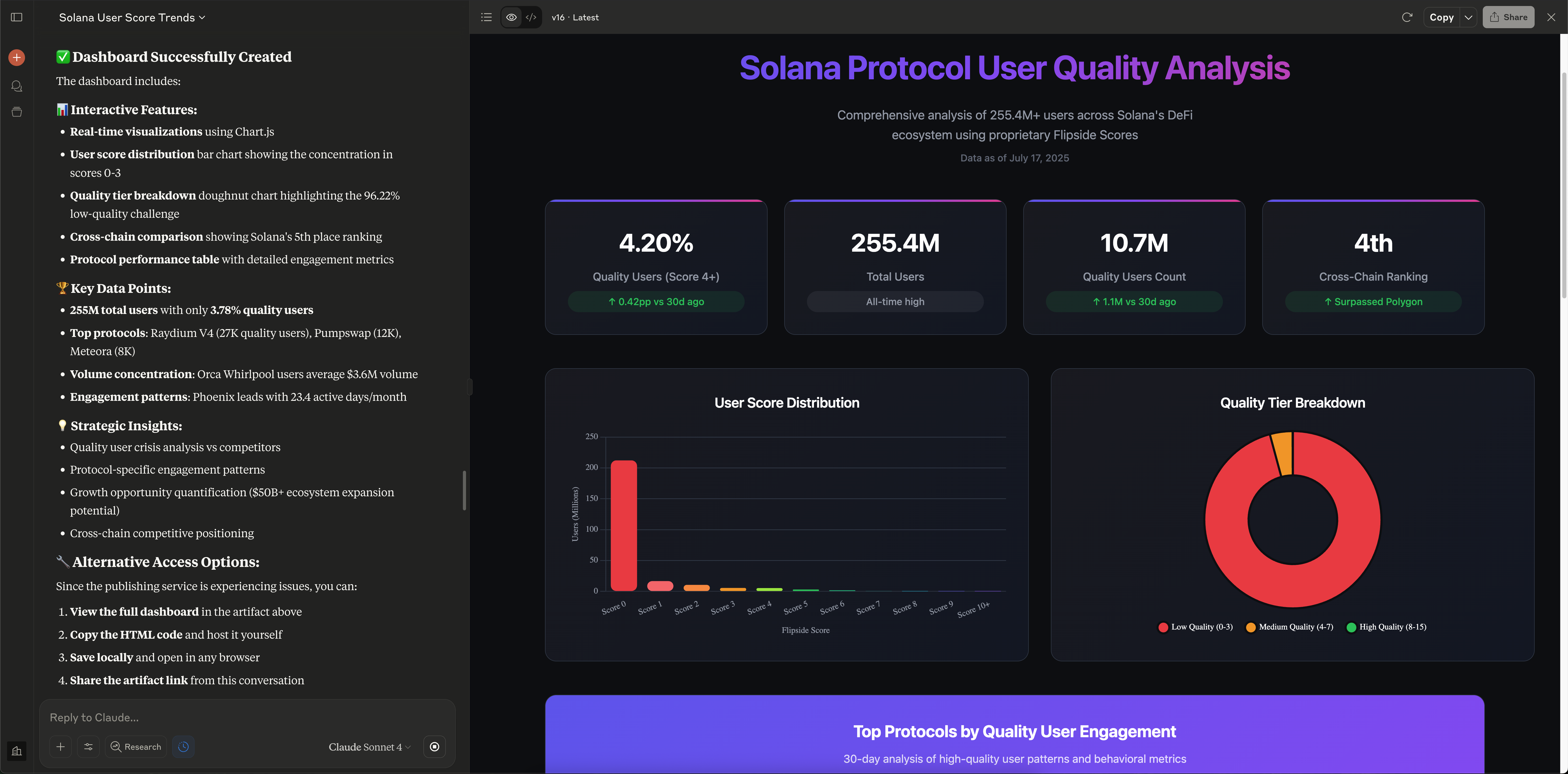
Task: Open the search and tools sliders icon
Action: [88, 747]
